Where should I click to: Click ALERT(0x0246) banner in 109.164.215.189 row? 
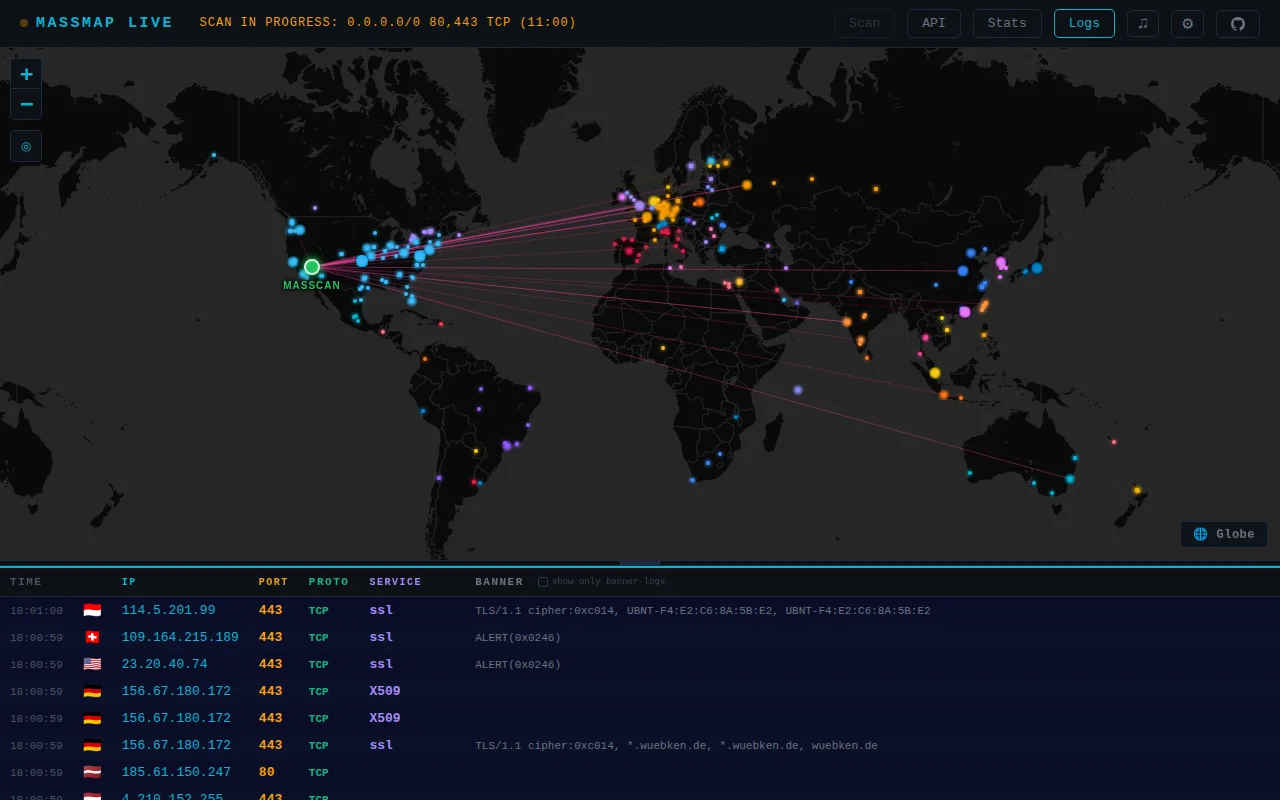518,638
